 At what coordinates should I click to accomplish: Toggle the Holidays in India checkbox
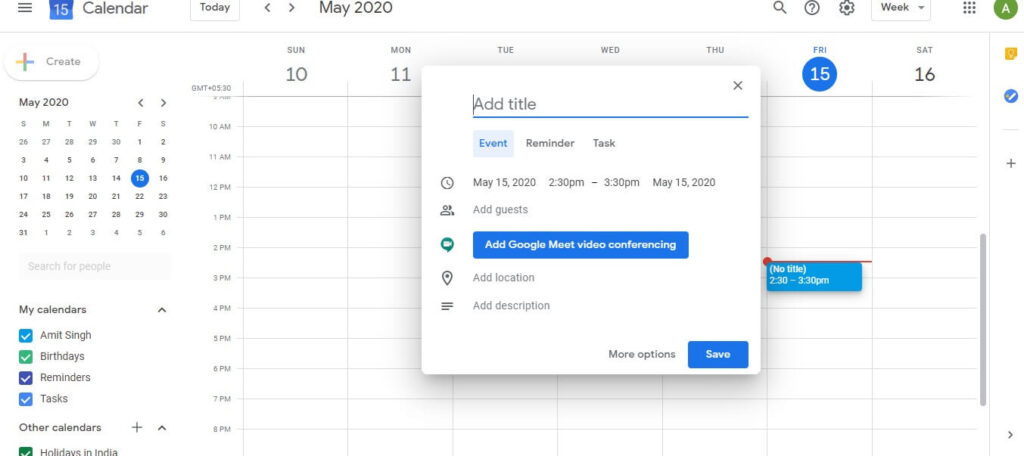click(25, 451)
